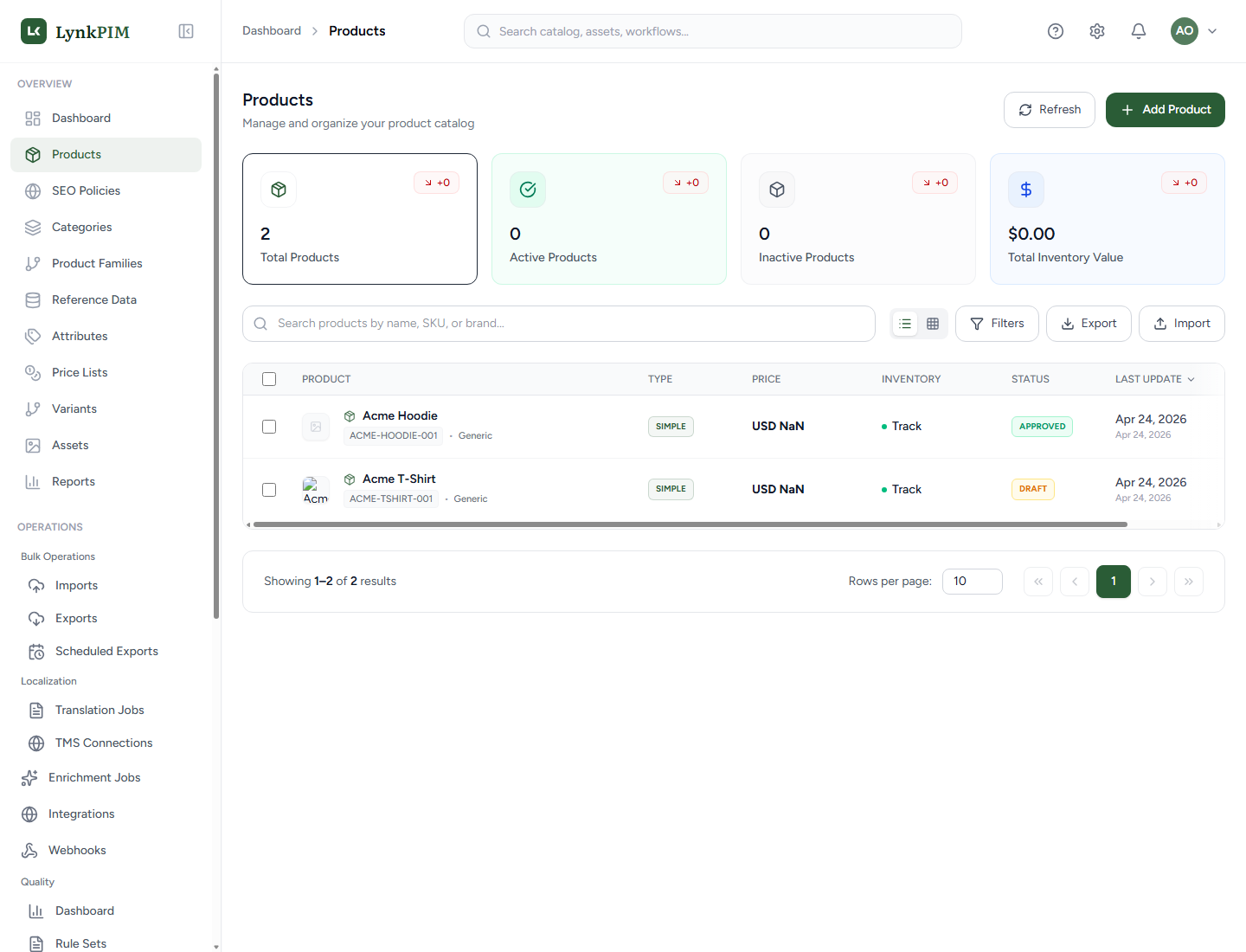This screenshot has width=1246, height=952.
Task: Go to Scheduled Exports
Action: tap(106, 652)
